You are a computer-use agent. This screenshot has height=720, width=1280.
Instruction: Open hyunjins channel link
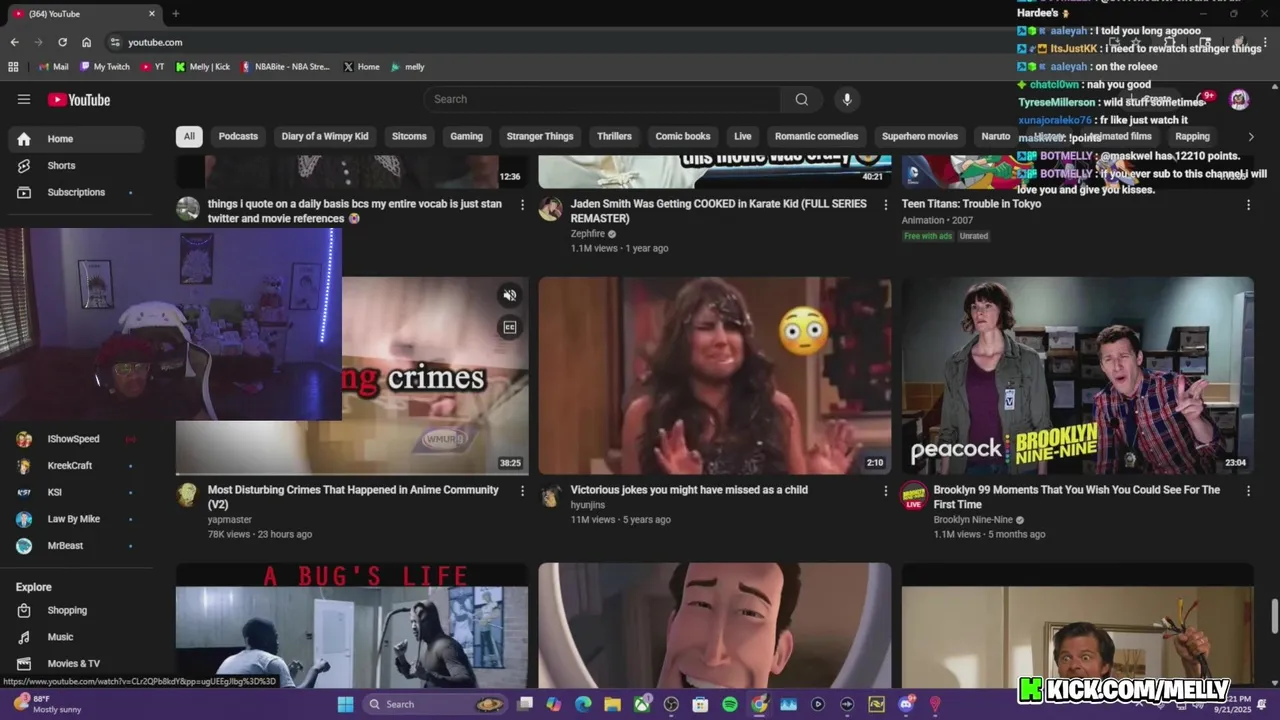click(588, 505)
